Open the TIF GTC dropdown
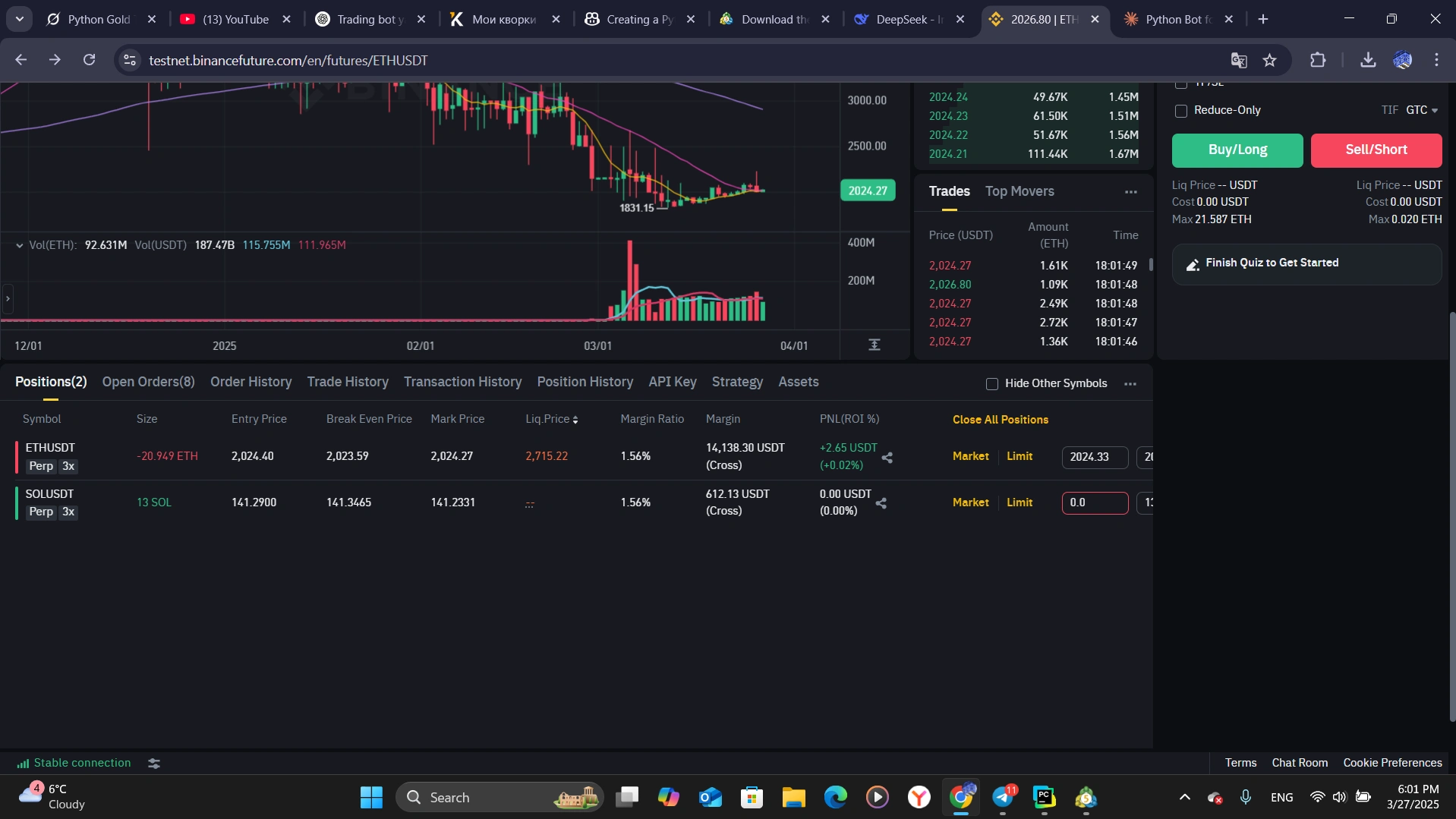 (x=1422, y=110)
